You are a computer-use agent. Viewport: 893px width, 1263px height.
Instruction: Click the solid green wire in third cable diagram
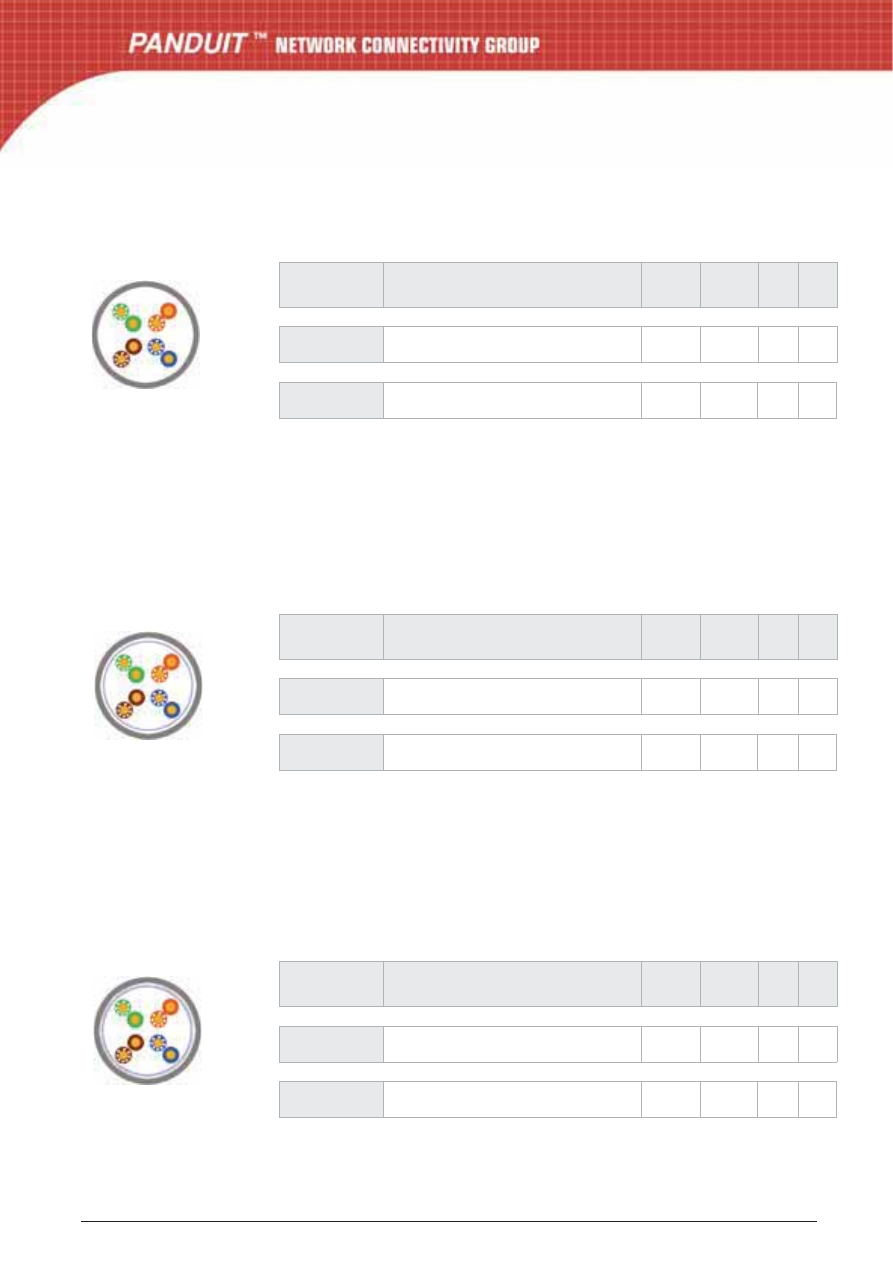click(135, 1019)
